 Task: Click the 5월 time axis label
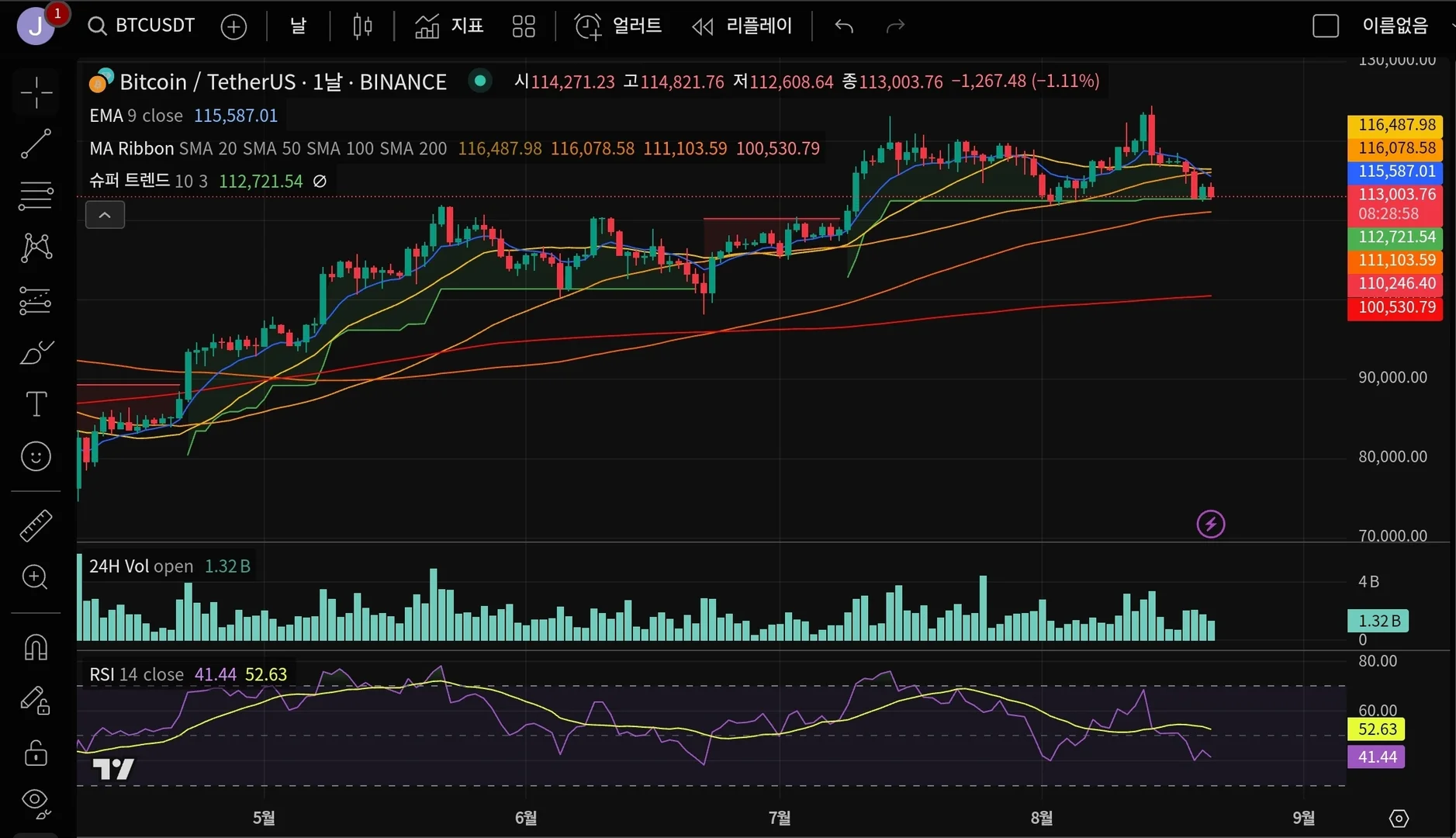(264, 818)
